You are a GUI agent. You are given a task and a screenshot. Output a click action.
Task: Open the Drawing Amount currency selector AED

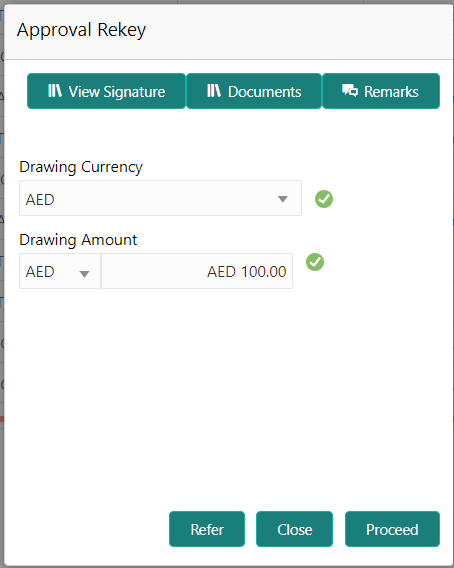(x=60, y=271)
